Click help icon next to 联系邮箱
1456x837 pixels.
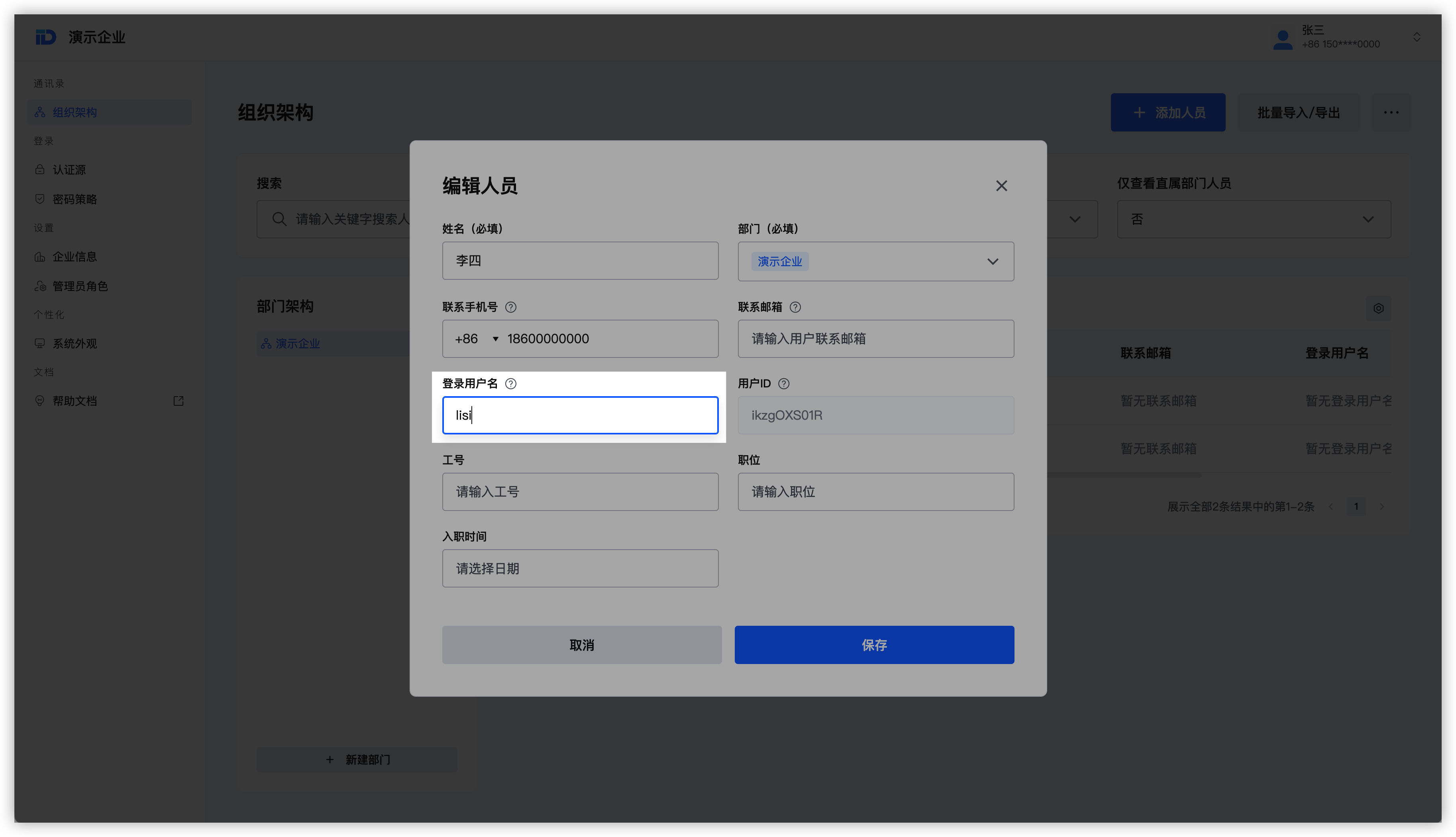[795, 307]
